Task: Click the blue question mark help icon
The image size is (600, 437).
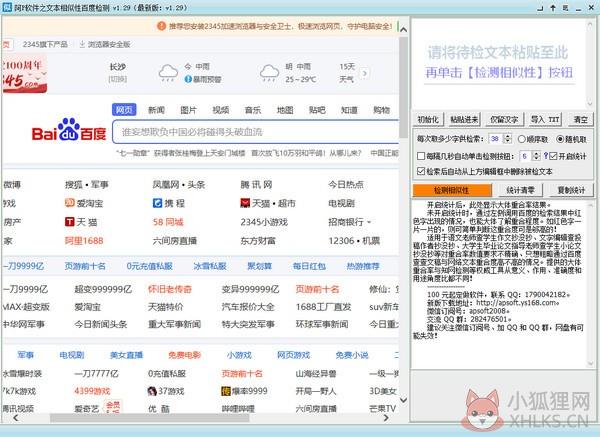Action: pos(546,156)
